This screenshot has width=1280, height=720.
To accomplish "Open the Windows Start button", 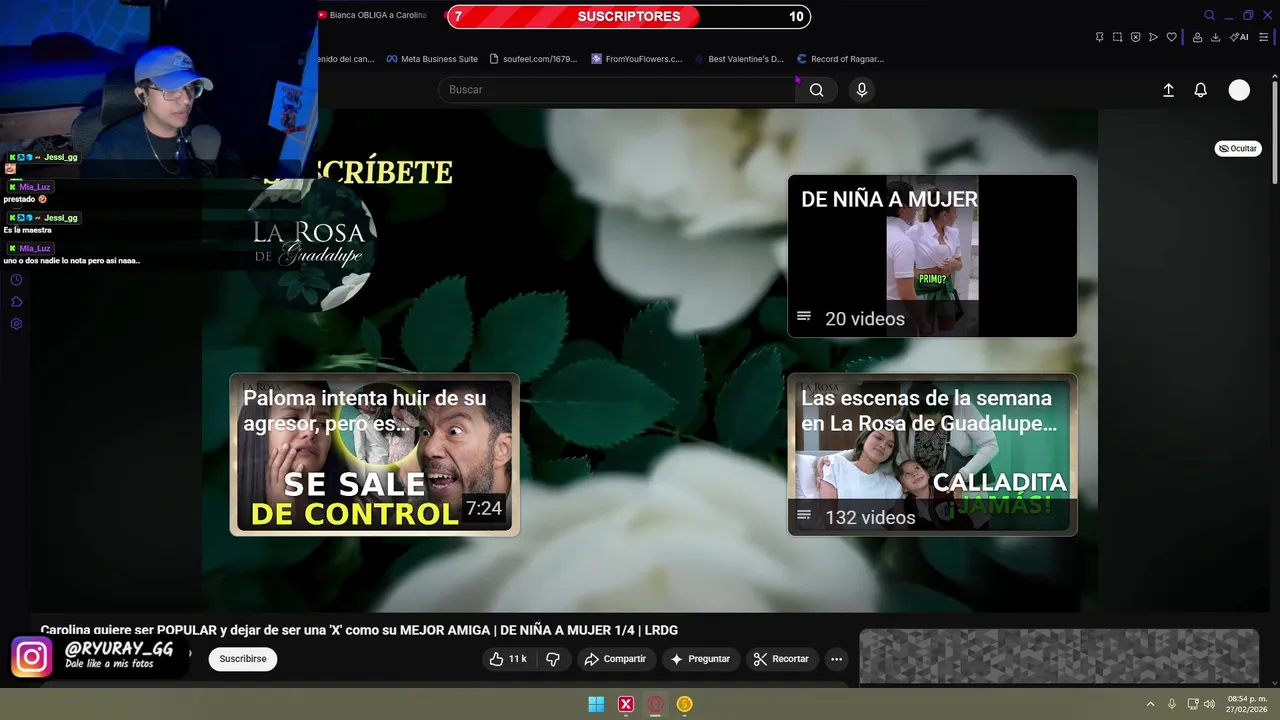I will pyautogui.click(x=596, y=704).
